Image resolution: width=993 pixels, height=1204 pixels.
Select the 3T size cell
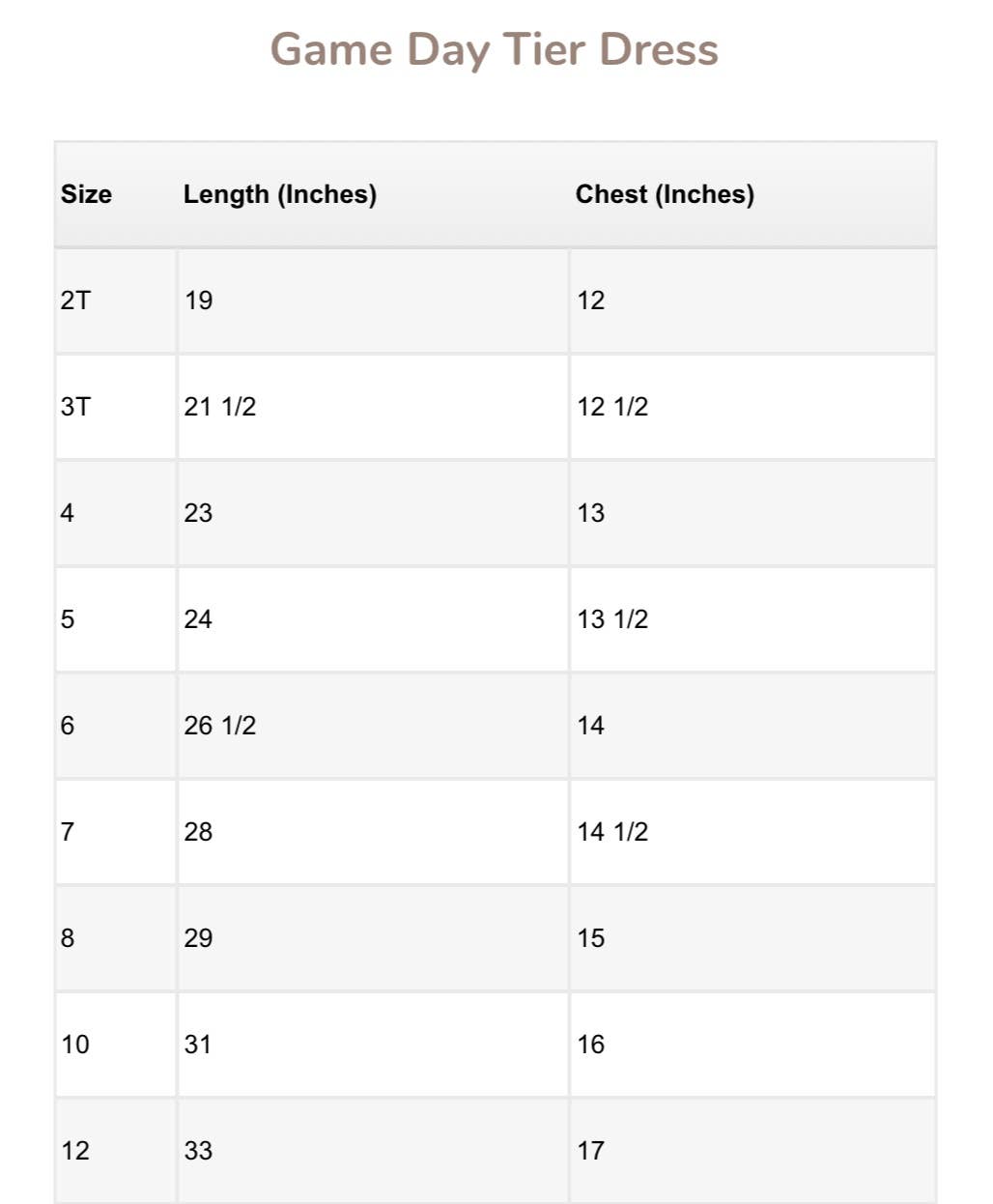tap(75, 407)
